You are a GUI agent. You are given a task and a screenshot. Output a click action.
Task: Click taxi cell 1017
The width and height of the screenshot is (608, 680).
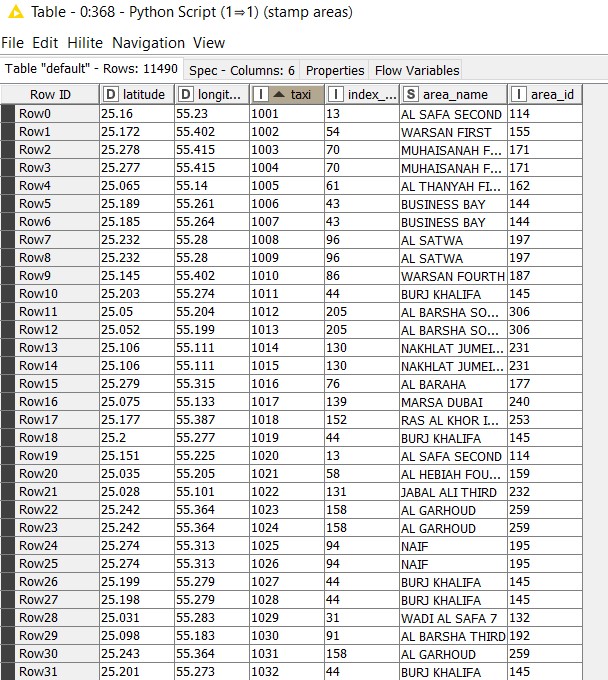pyautogui.click(x=287, y=402)
